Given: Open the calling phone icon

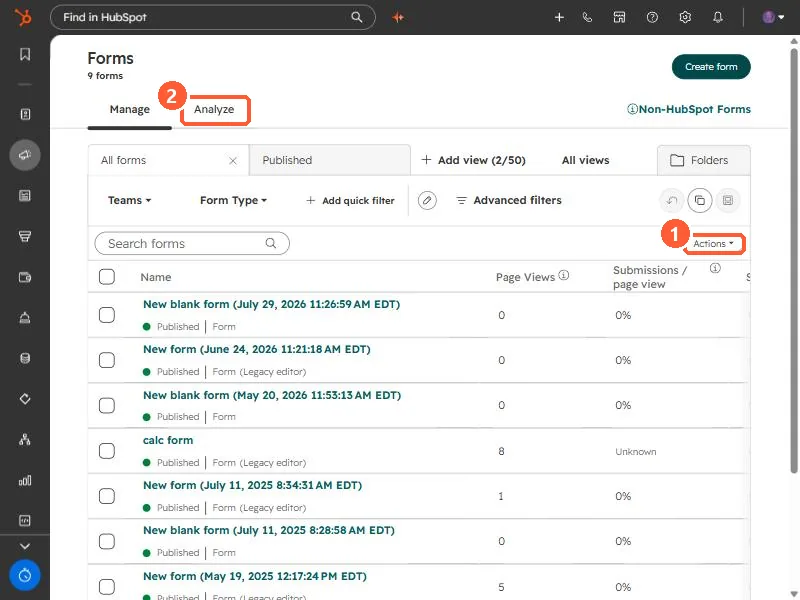Looking at the screenshot, I should pyautogui.click(x=587, y=17).
